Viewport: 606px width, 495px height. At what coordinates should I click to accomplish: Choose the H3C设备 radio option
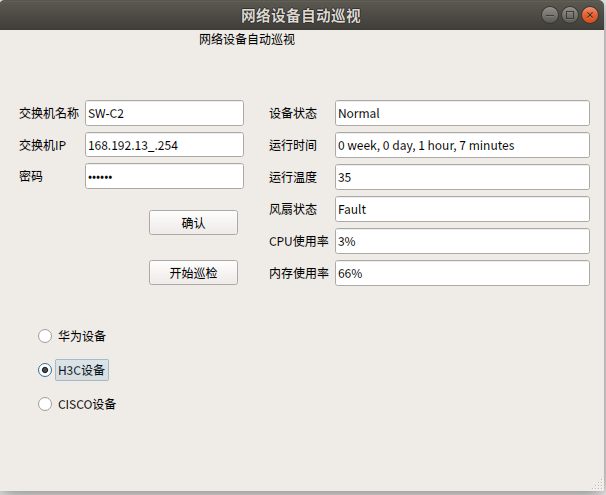(x=45, y=370)
